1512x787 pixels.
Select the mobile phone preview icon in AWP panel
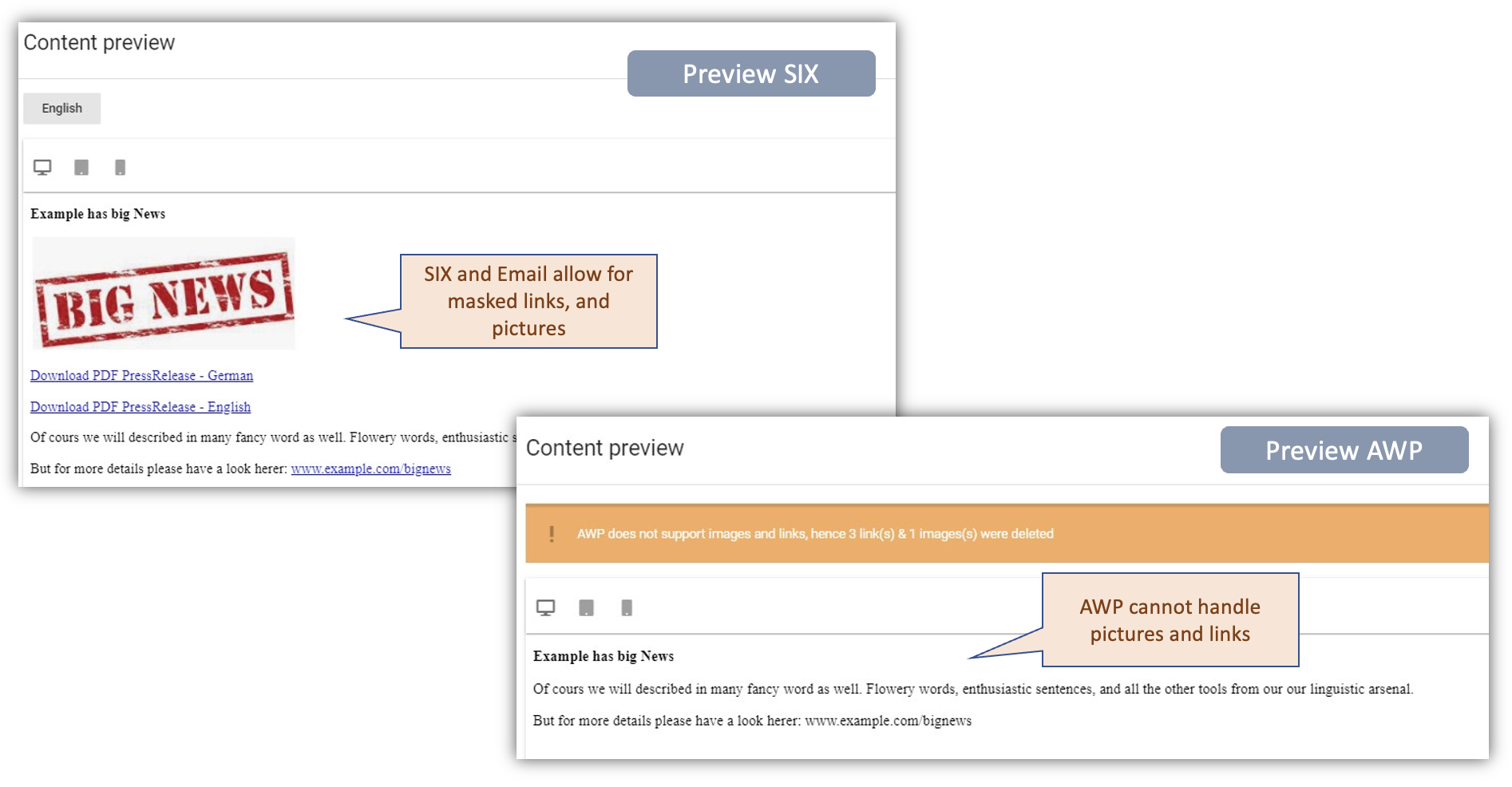click(627, 607)
